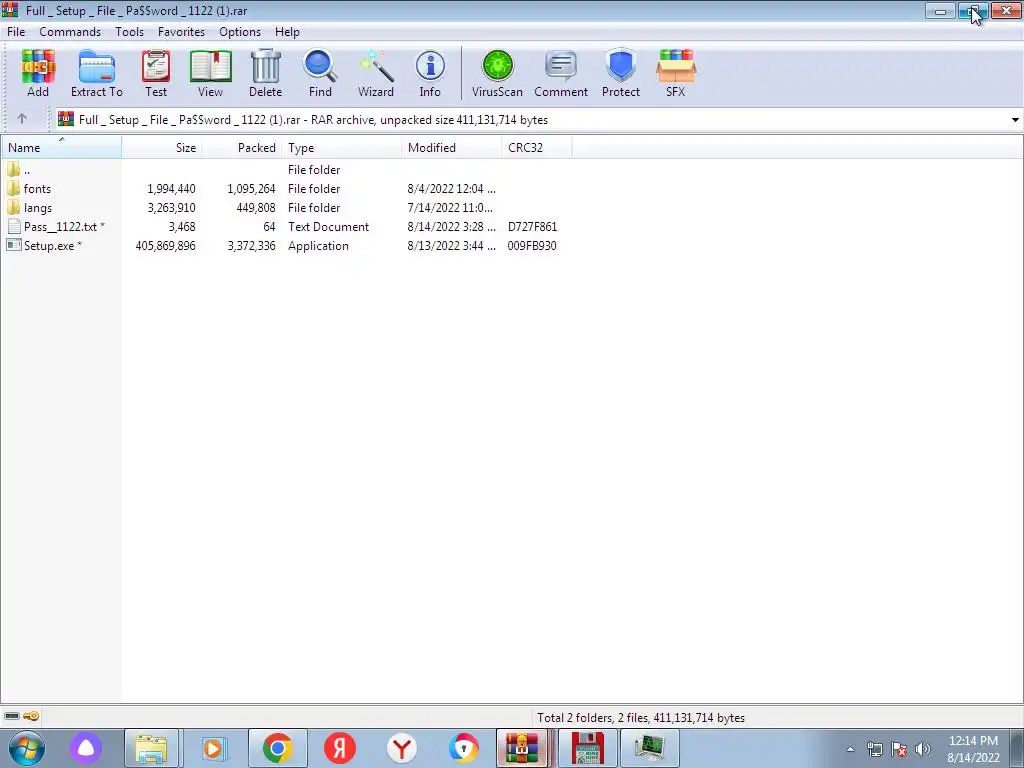The height and width of the screenshot is (768, 1024).
Task: Click the taskbar clock showing 12:14 PM
Action: tap(973, 741)
